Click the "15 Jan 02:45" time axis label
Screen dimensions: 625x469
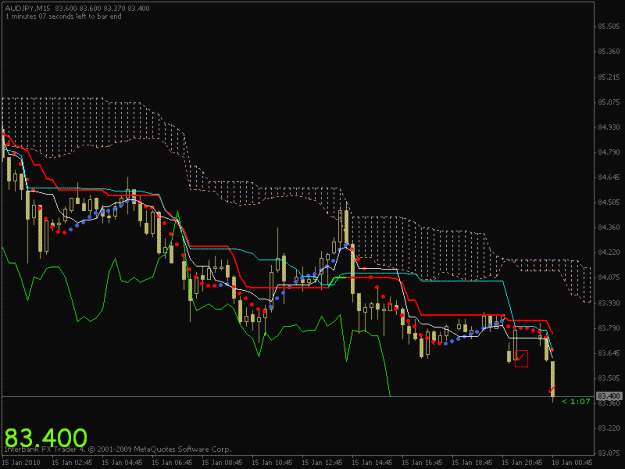pyautogui.click(x=72, y=463)
